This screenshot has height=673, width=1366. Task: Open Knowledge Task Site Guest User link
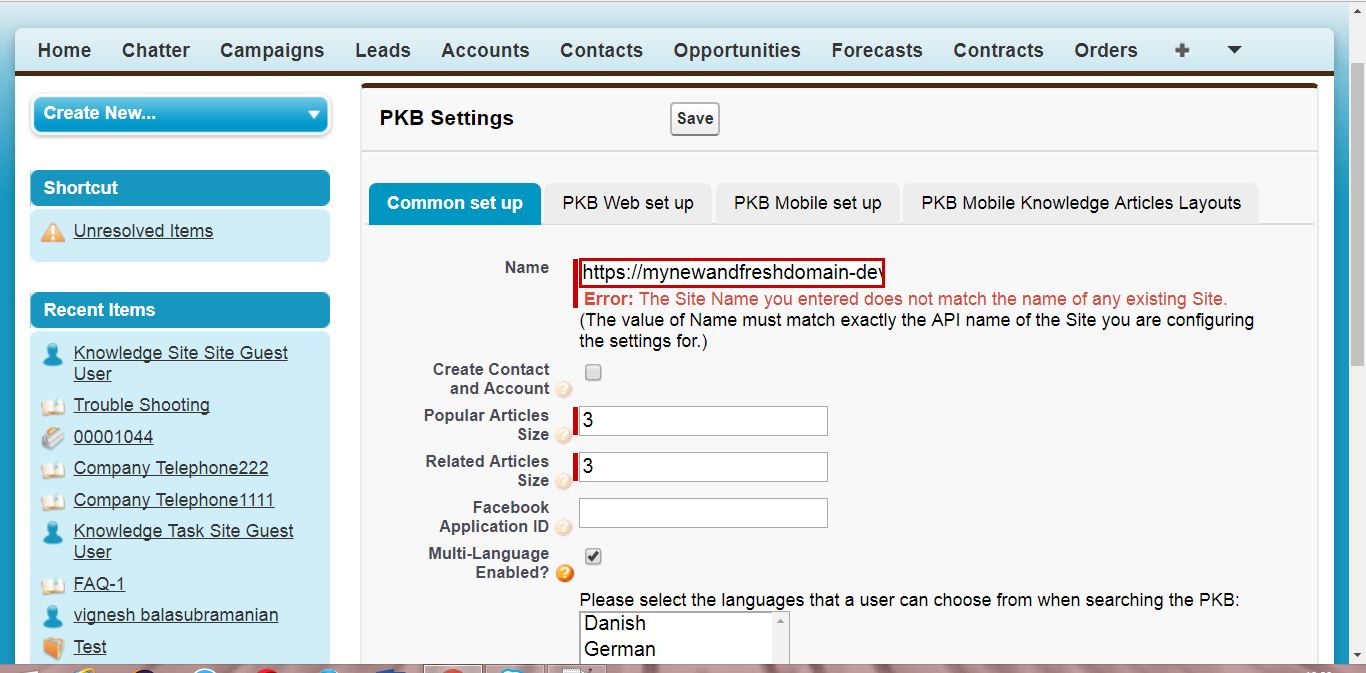184,541
